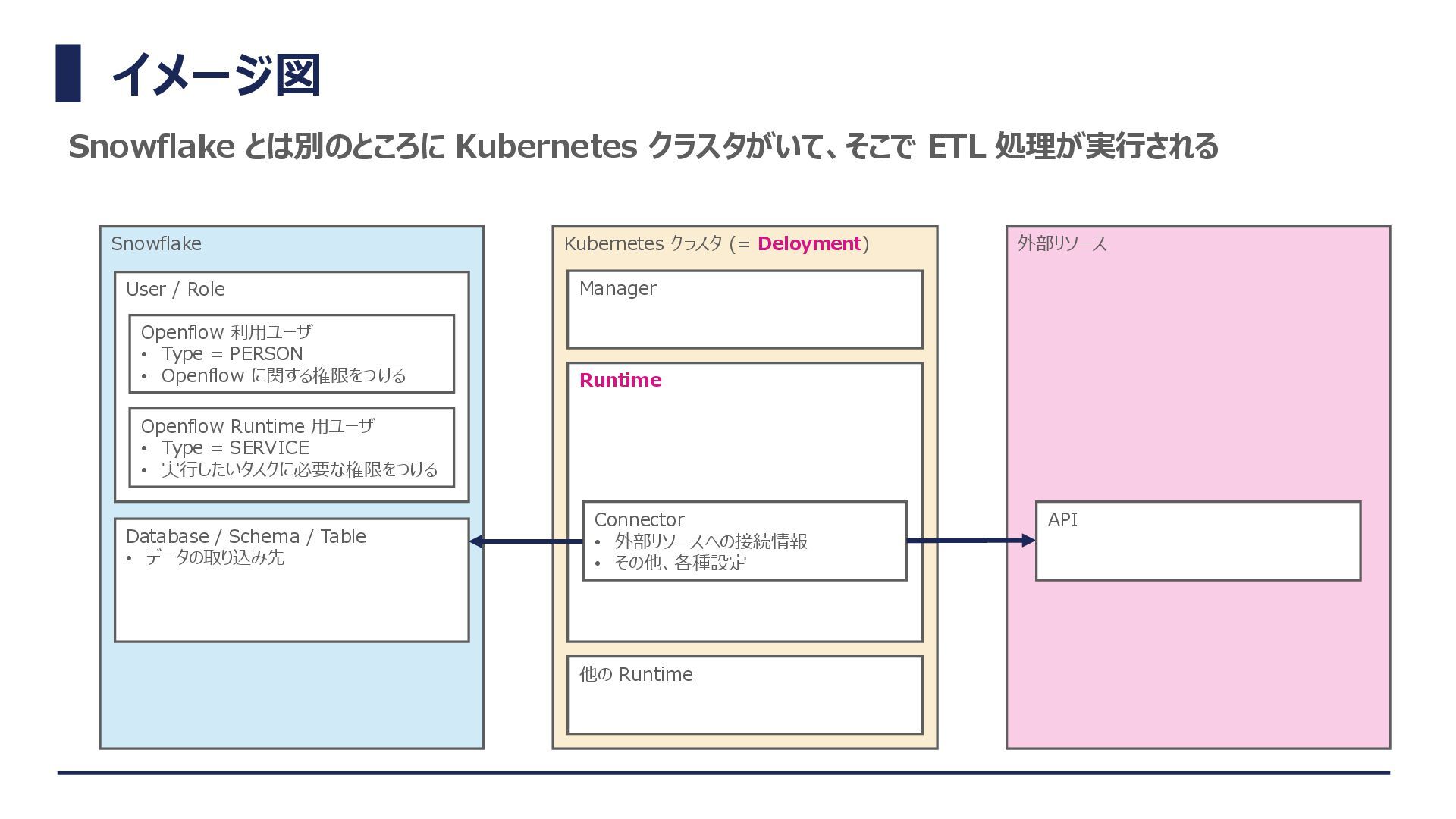Image resolution: width=1456 pixels, height=819 pixels.
Task: Select the Connector box
Action: [x=745, y=541]
